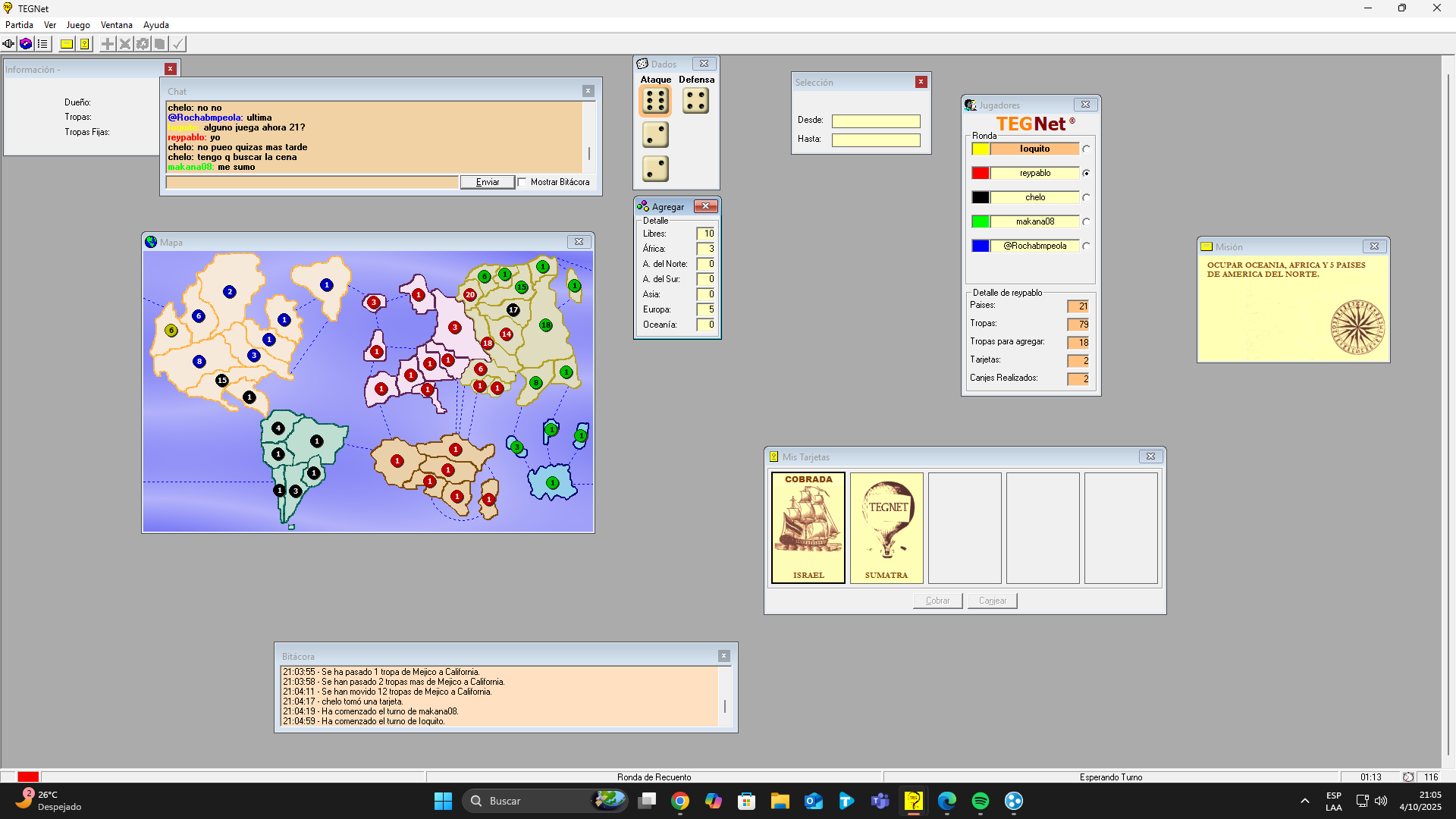Viewport: 1456px width, 819px height.
Task: Select the radio button next to loquito
Action: tap(1086, 149)
